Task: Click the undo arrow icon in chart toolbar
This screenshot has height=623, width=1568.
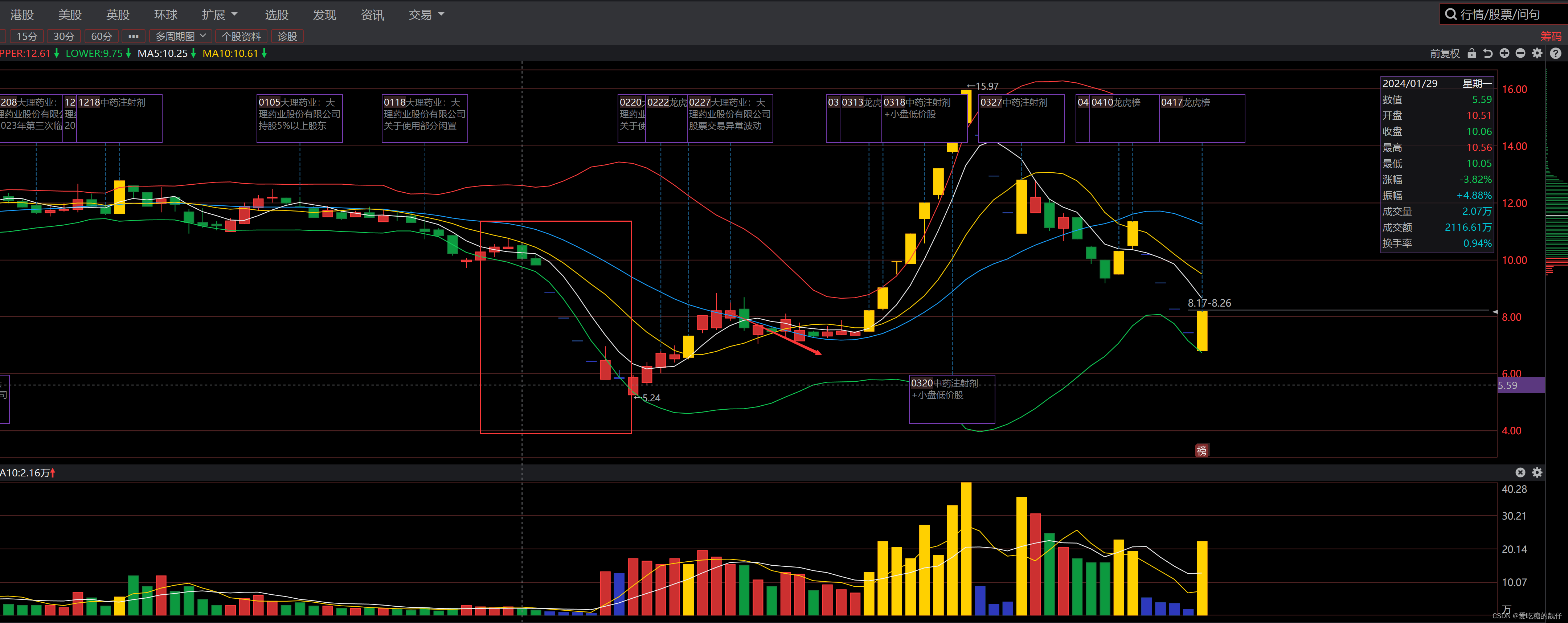Action: [1488, 54]
